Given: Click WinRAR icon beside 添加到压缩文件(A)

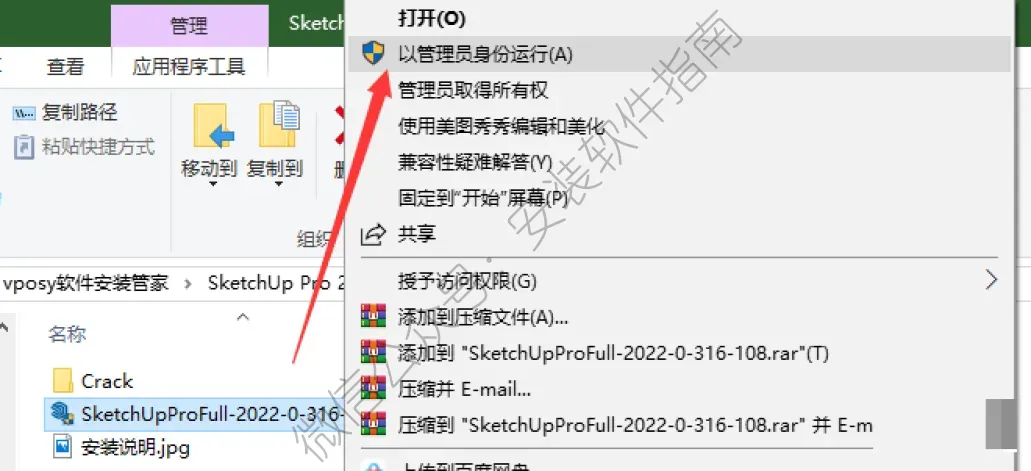Looking at the screenshot, I should point(373,316).
